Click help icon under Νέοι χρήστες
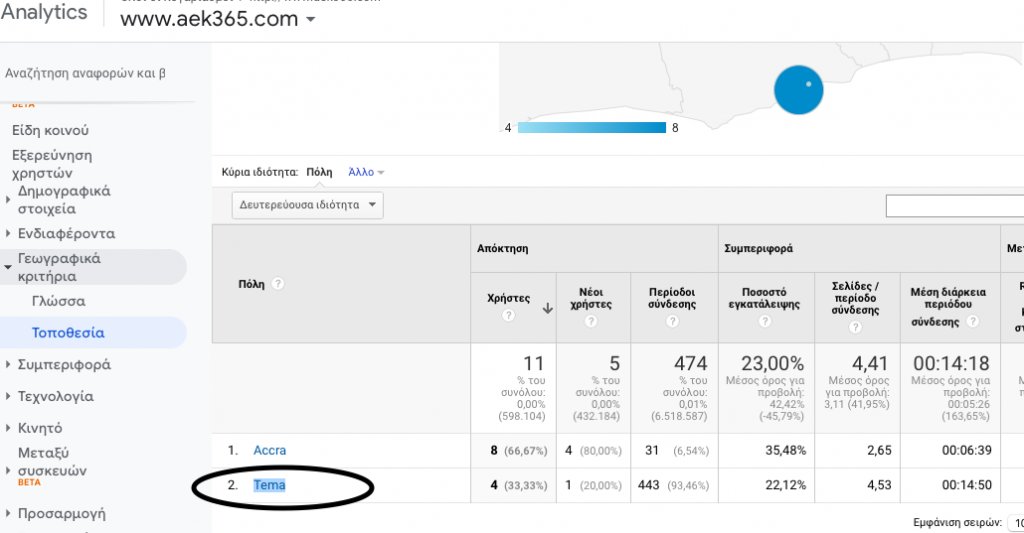Viewport: 1024px width, 533px height. click(x=591, y=321)
